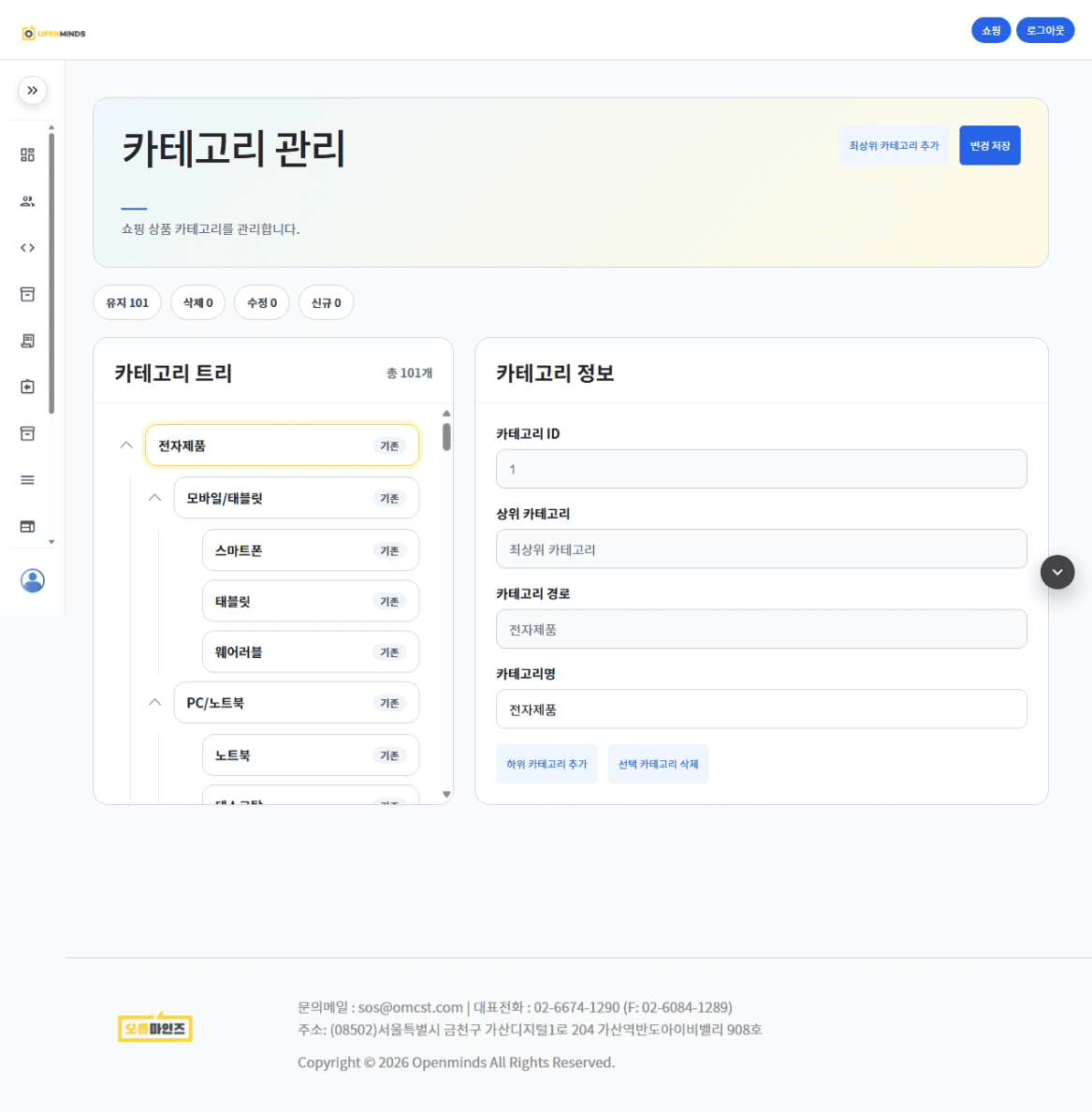Open the code brackets icon in sidebar
This screenshot has height=1112, width=1092.
click(28, 247)
